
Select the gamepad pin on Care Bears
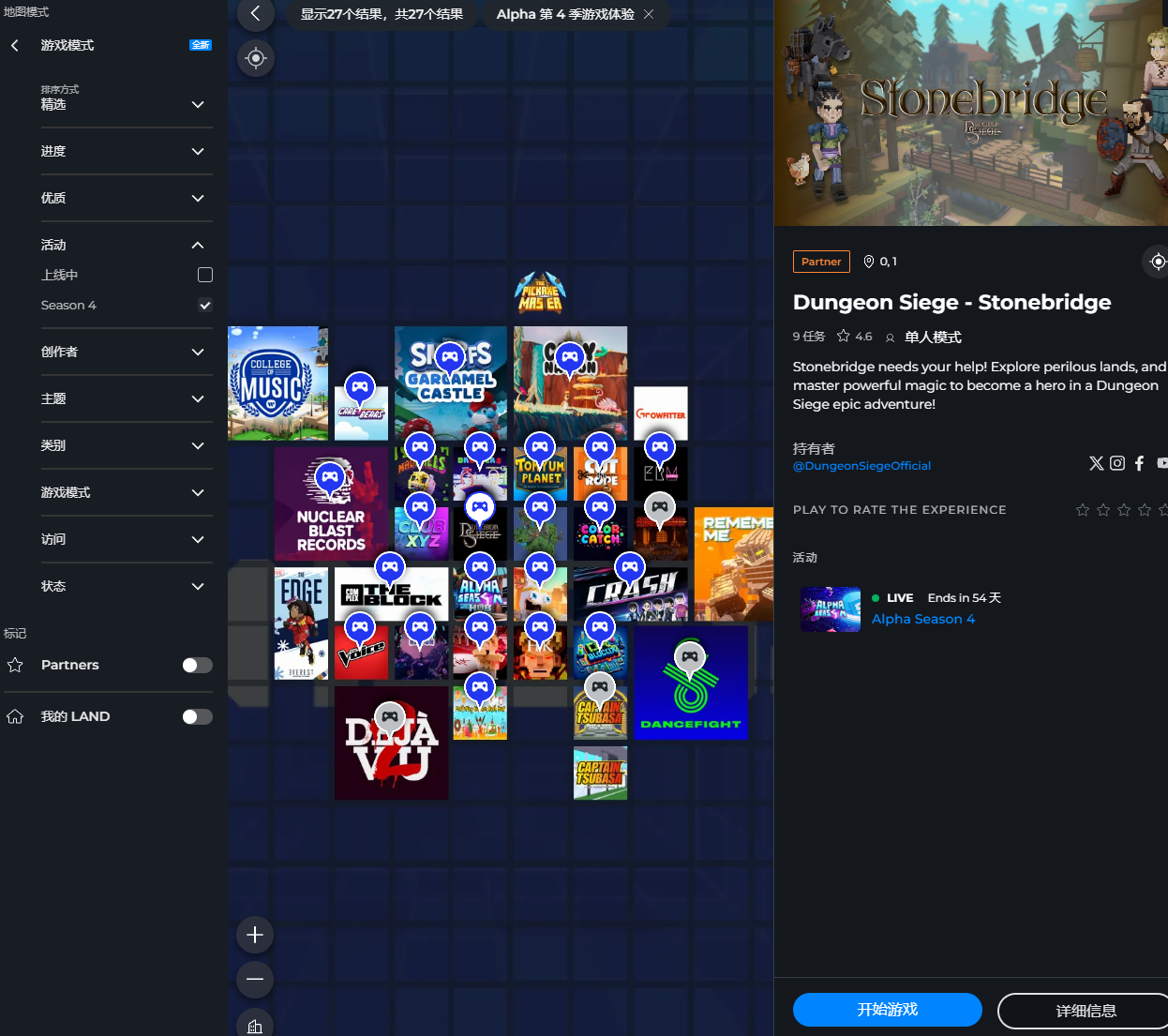pyautogui.click(x=360, y=389)
